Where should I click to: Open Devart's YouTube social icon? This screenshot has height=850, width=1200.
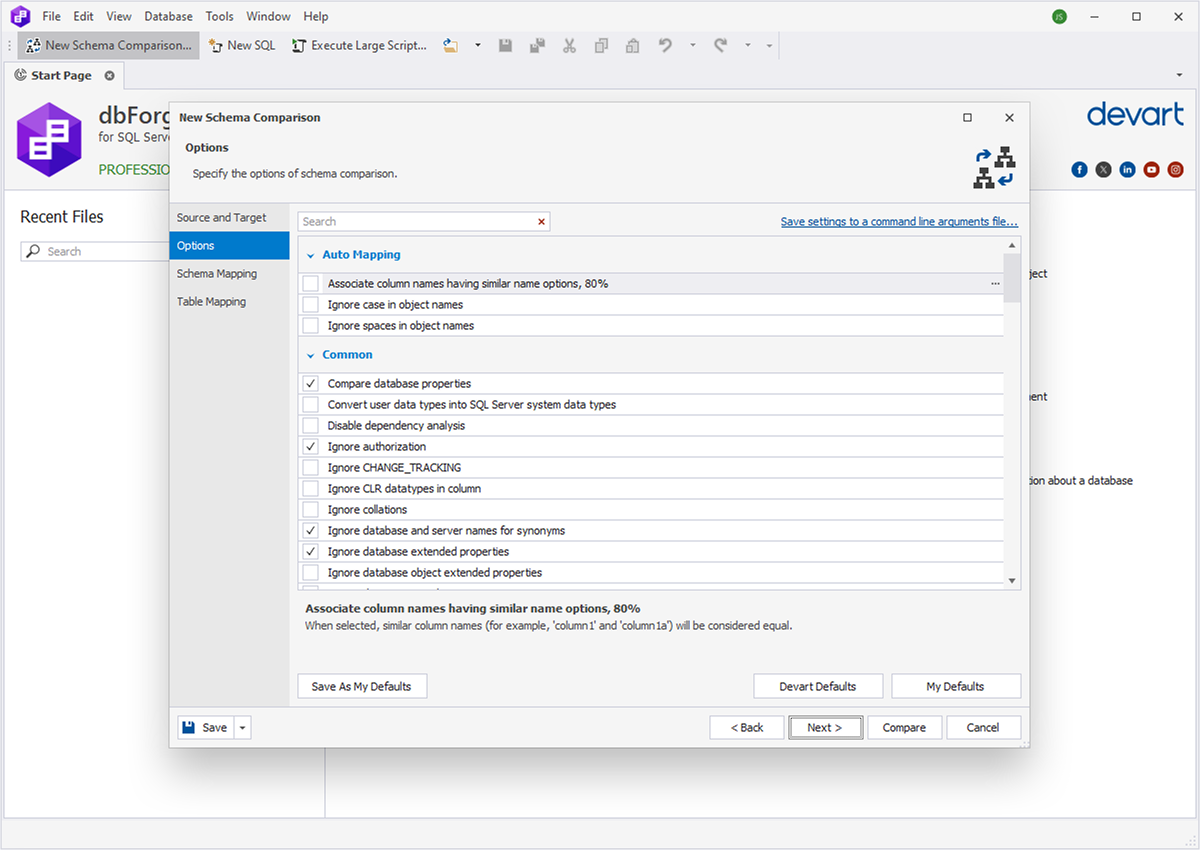tap(1152, 170)
